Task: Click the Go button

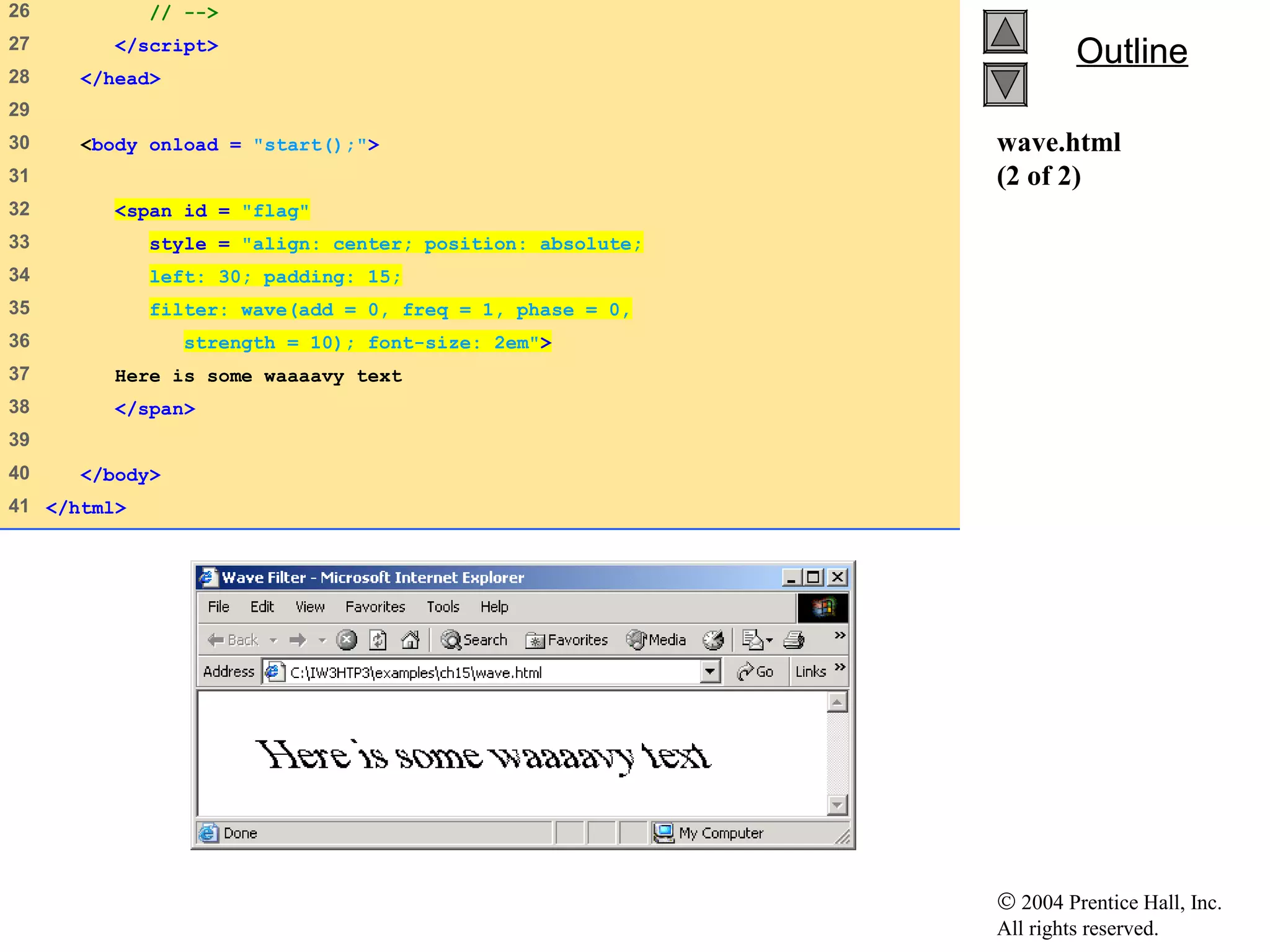Action: [x=755, y=672]
